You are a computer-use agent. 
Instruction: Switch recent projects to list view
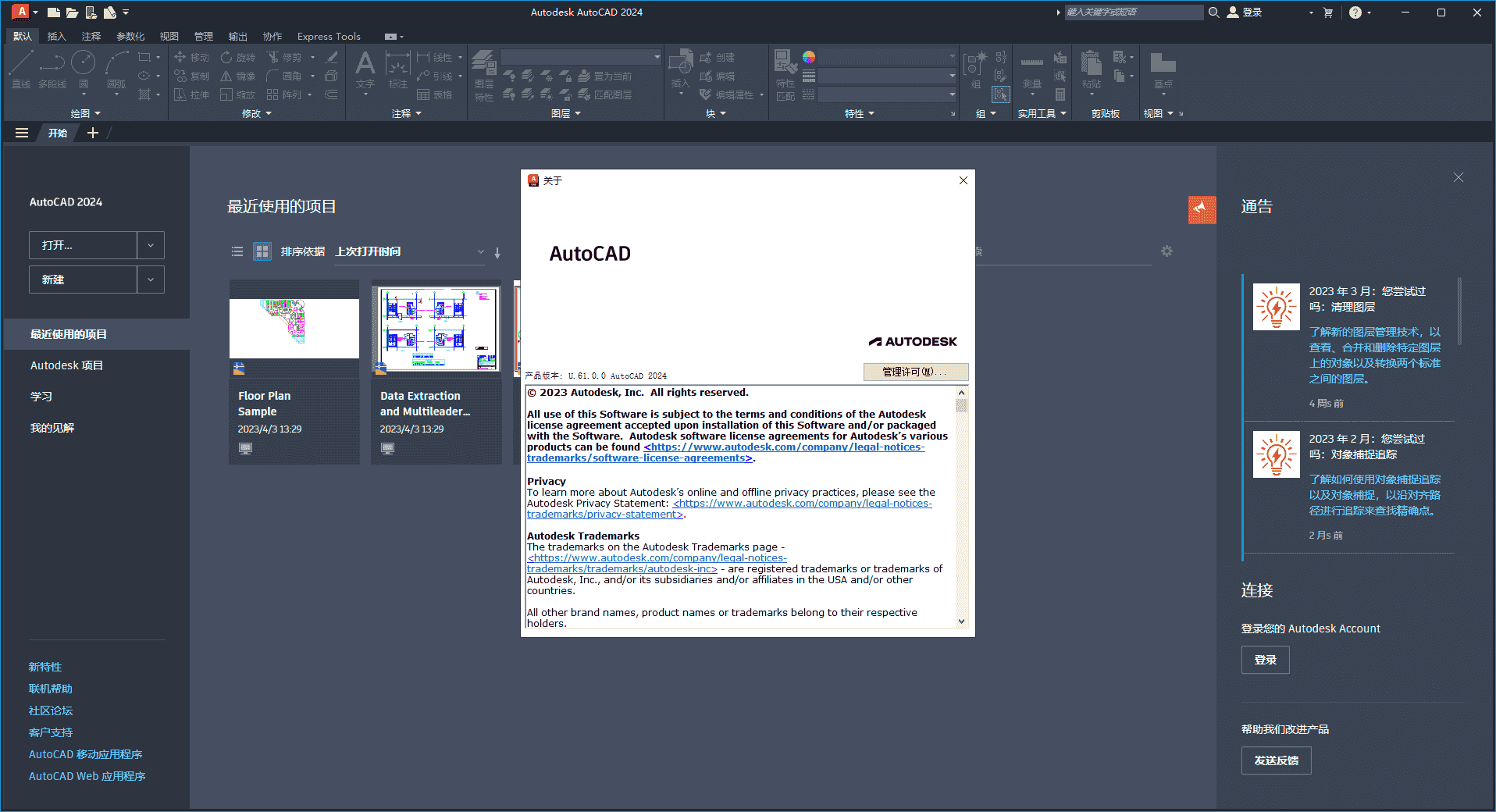(237, 251)
